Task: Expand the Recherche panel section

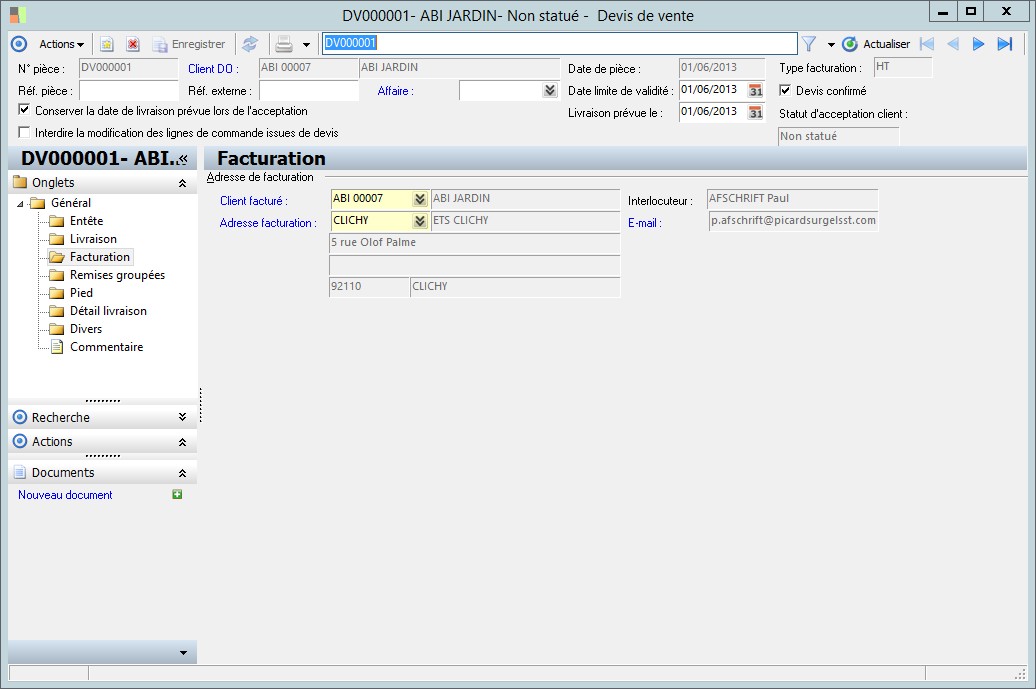Action: coord(182,417)
